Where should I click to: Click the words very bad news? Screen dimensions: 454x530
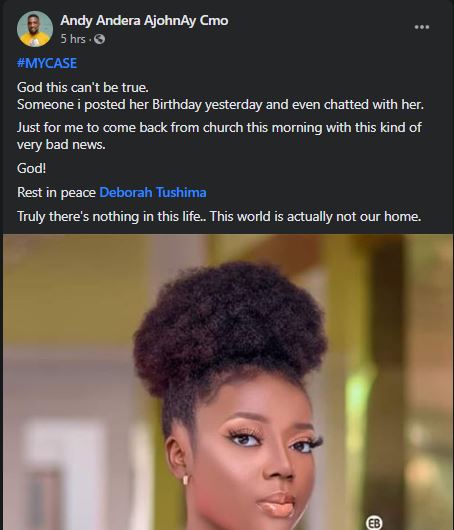coord(61,145)
